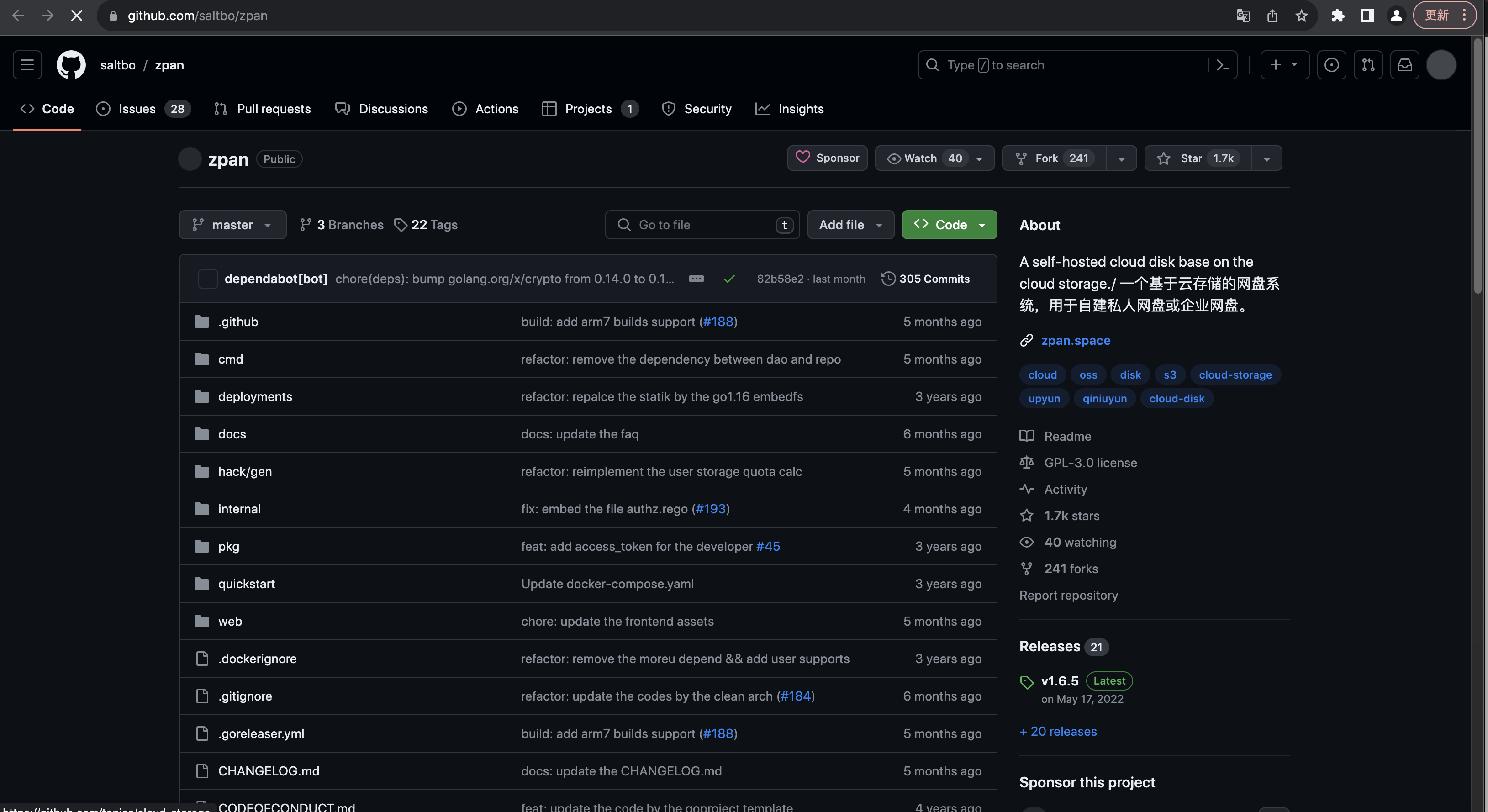Share this page from address bar
Viewport: 1488px width, 812px height.
pos(1272,16)
